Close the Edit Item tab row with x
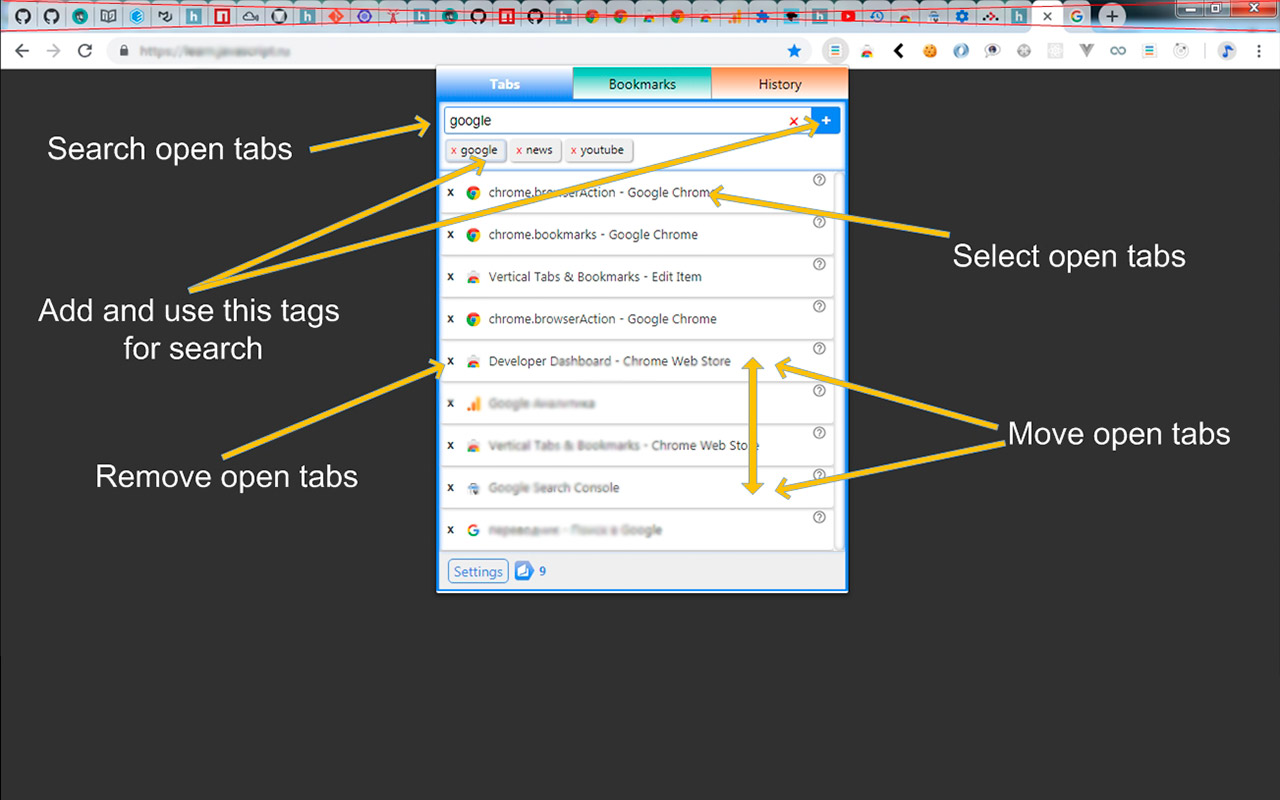 [x=451, y=277]
